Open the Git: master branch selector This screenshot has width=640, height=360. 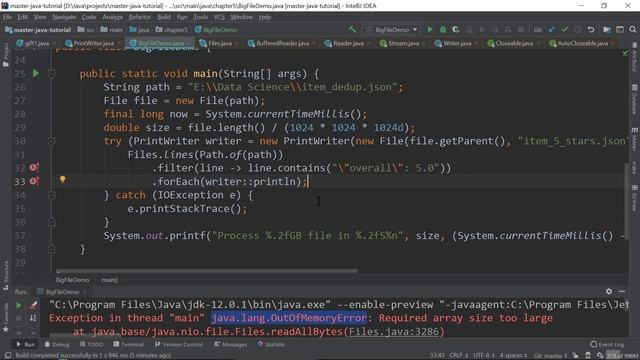pyautogui.click(x=550, y=356)
